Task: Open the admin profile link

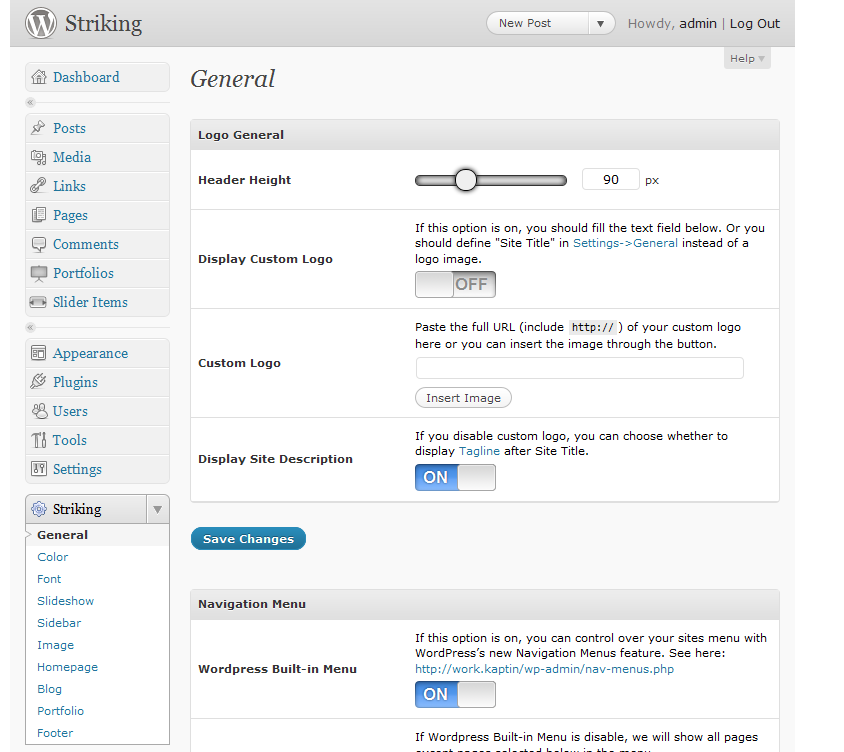Action: (698, 24)
